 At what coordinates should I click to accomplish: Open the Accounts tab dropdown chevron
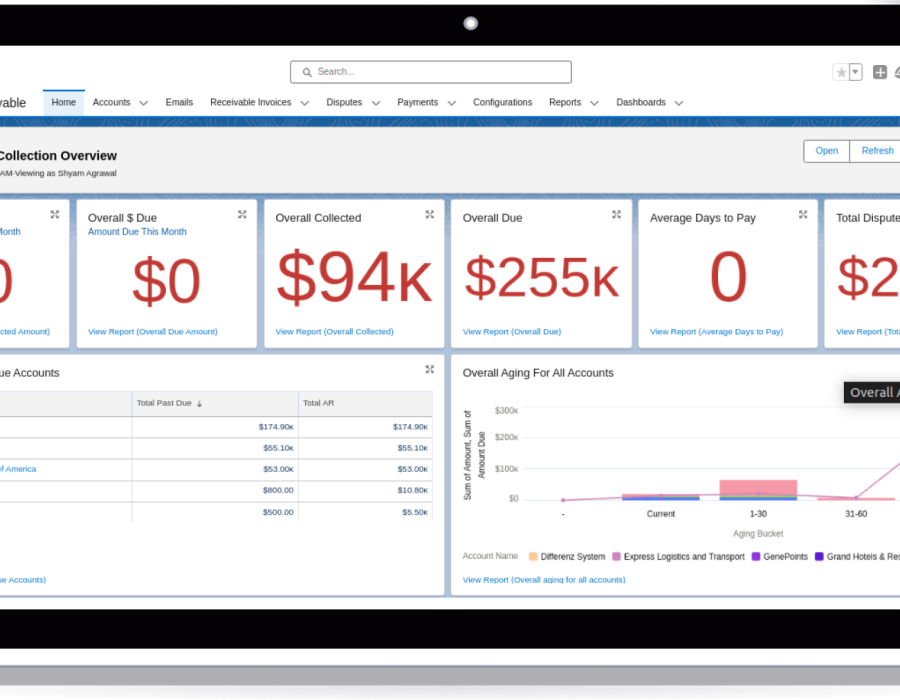pyautogui.click(x=143, y=103)
